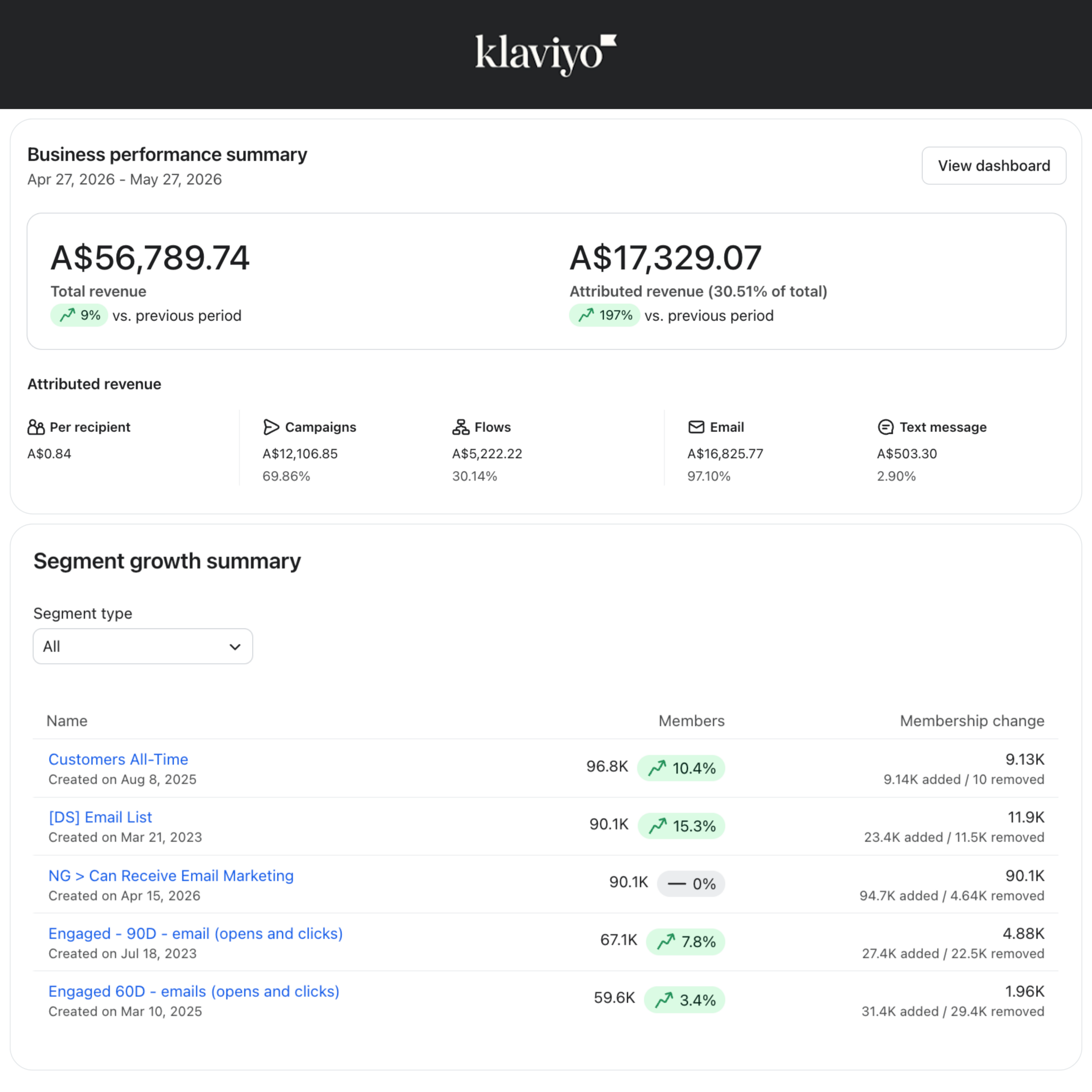Click the Campaigns share 69.86%

(287, 477)
